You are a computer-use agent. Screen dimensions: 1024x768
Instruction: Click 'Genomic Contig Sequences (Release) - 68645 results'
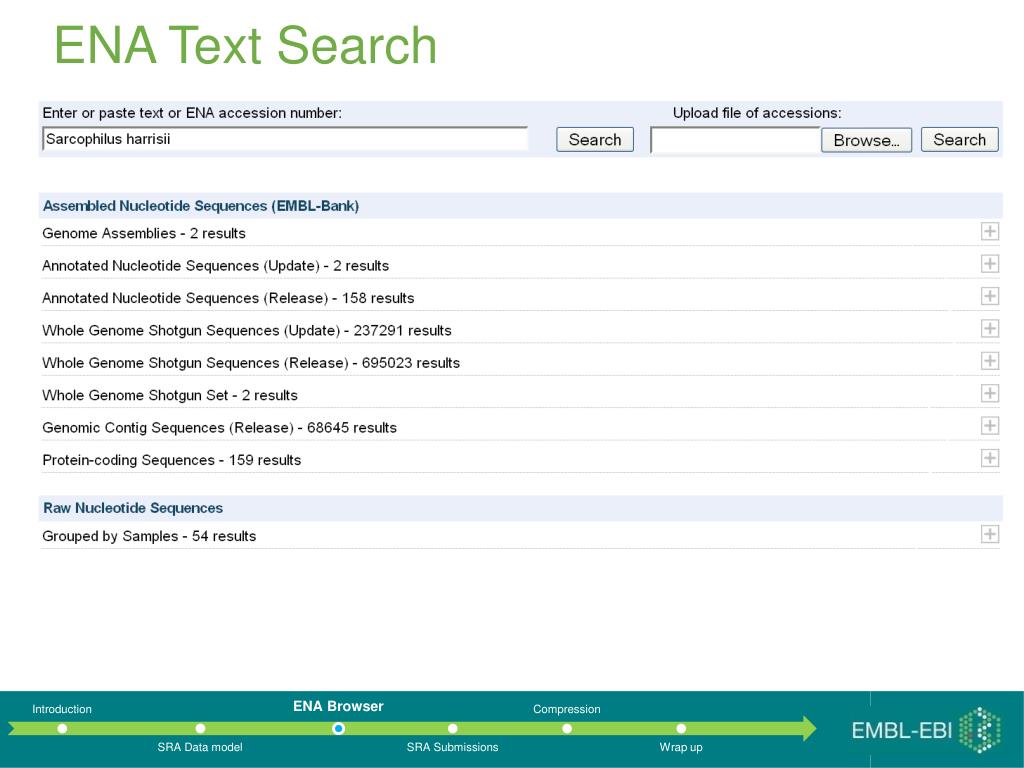coord(219,428)
